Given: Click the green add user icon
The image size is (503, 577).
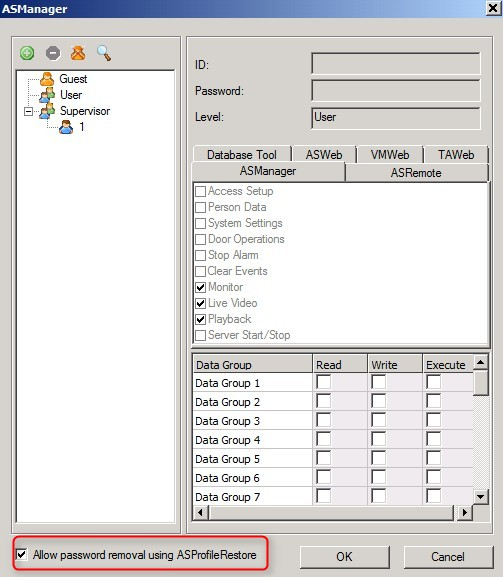Looking at the screenshot, I should (27, 53).
